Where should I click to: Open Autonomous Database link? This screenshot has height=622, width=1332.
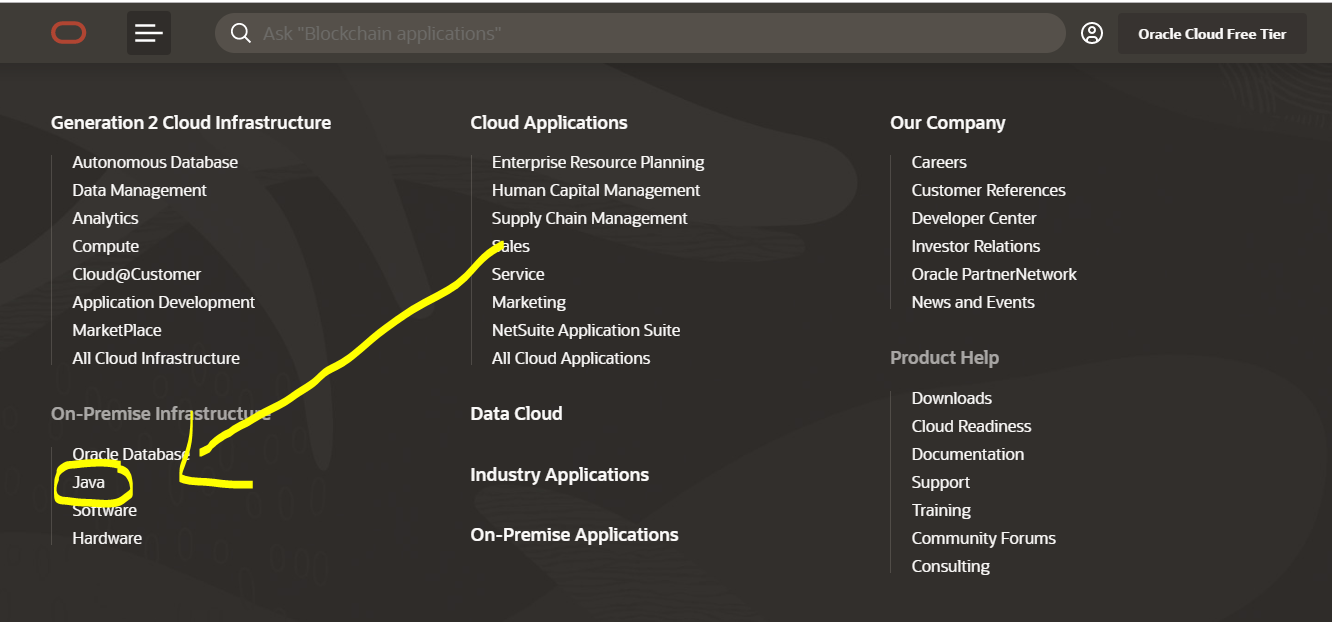[x=155, y=162]
